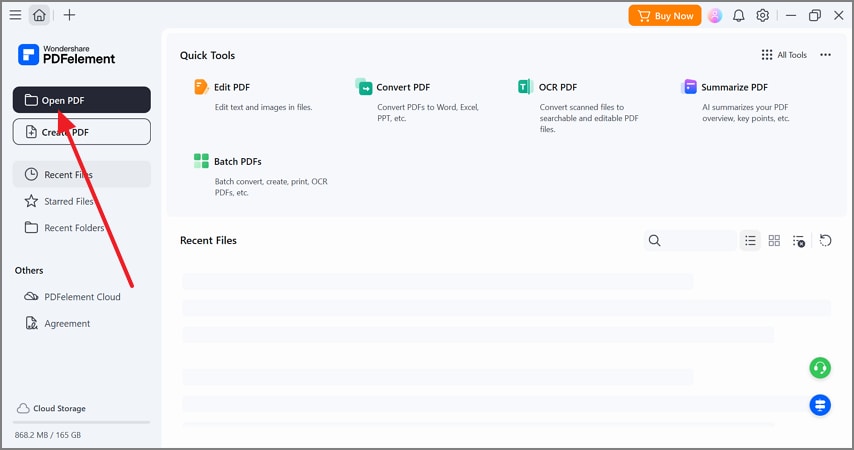Switch to list view
854x450 pixels.
click(x=750, y=240)
